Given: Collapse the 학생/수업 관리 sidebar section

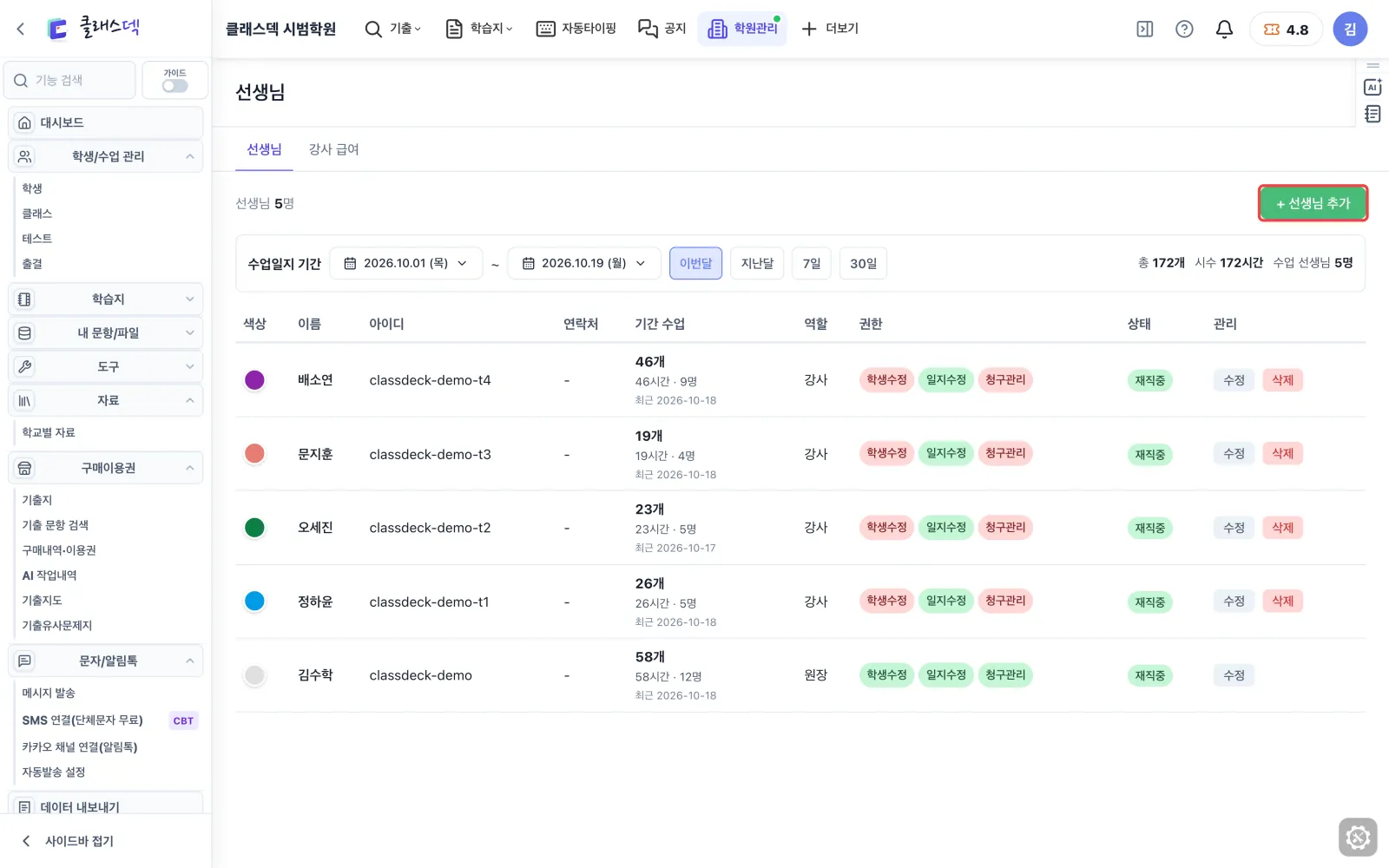Looking at the screenshot, I should [105, 156].
